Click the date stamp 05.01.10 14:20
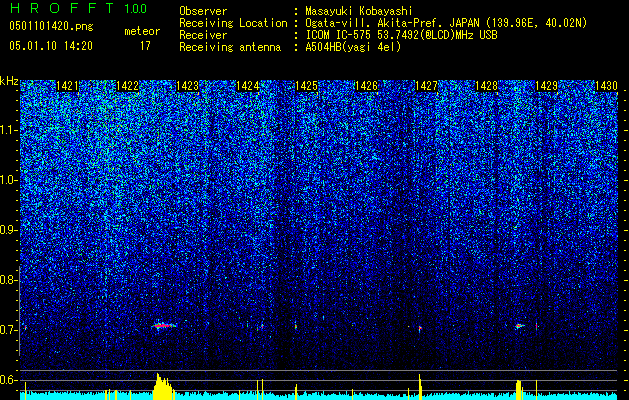Screen dimensions: 629x400 coord(51,46)
